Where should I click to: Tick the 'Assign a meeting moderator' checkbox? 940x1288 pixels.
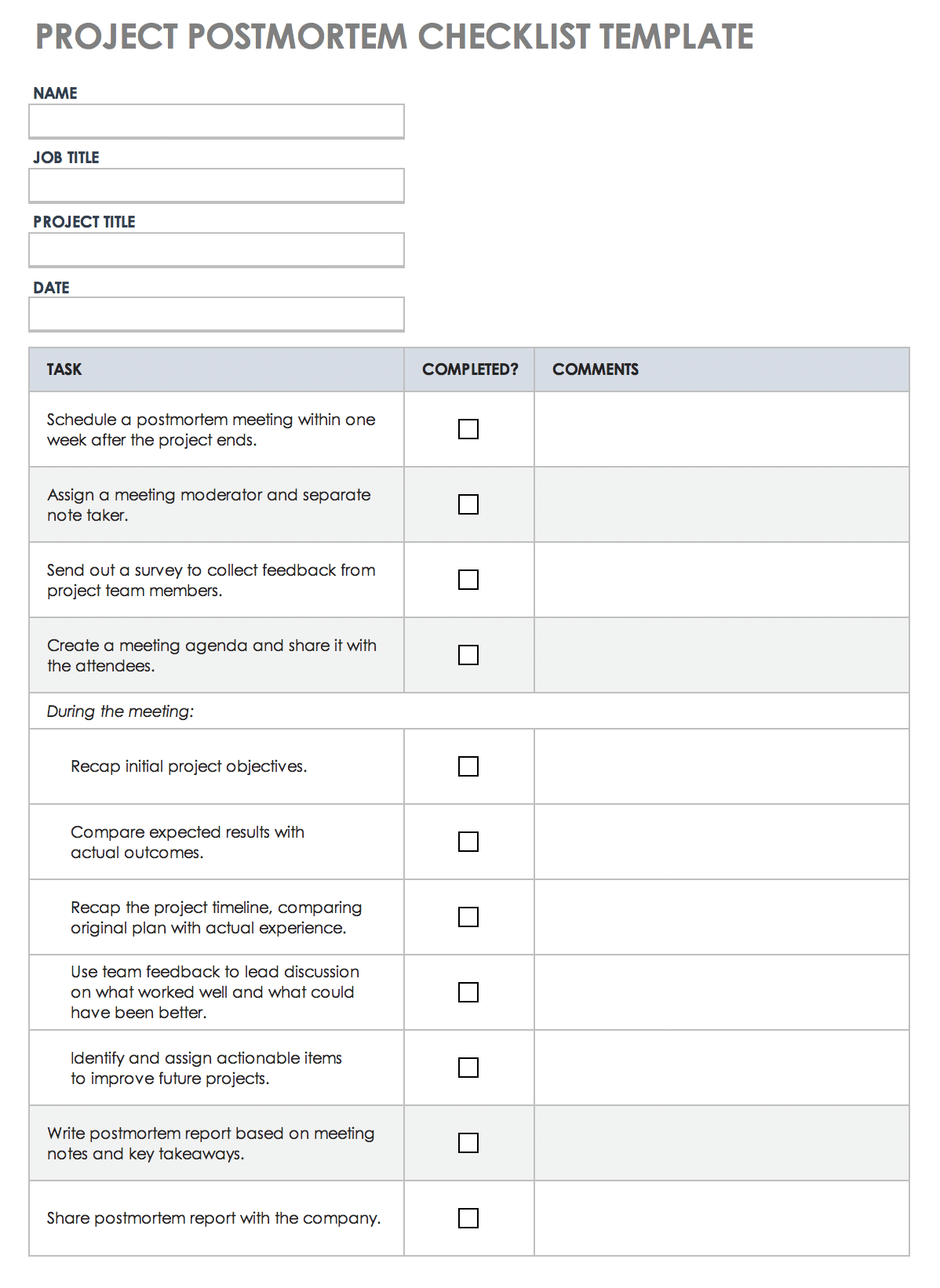[x=468, y=504]
